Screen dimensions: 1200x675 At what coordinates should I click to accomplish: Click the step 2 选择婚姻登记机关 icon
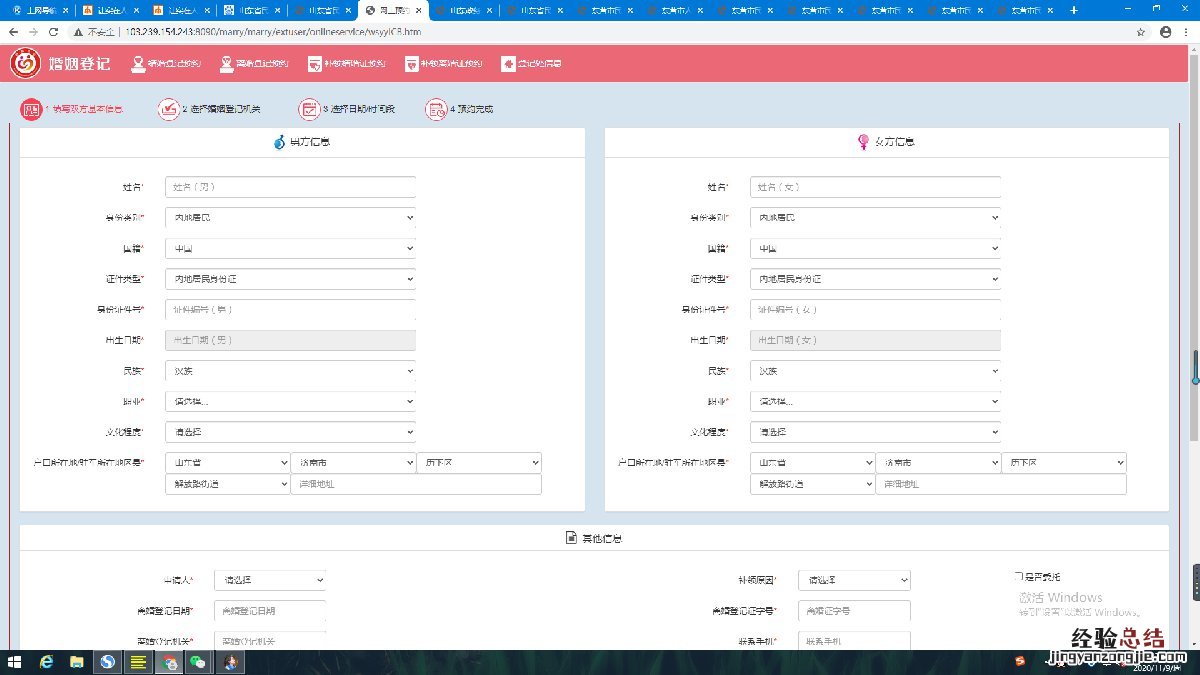tap(167, 109)
